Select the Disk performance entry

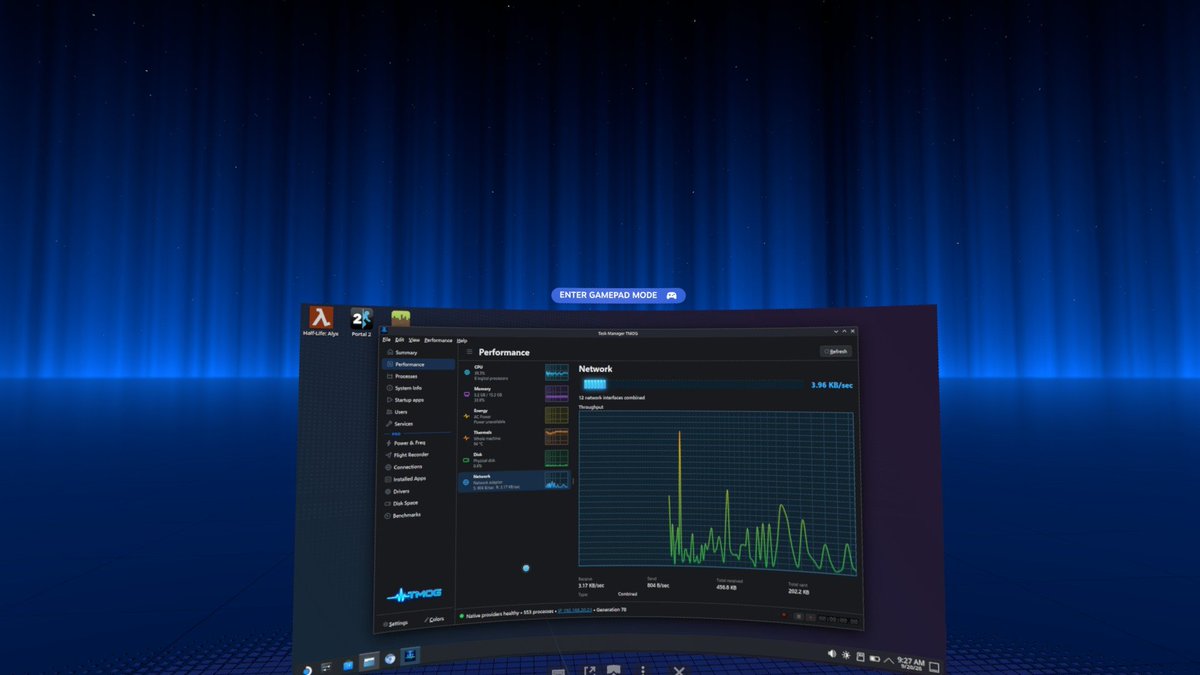point(515,459)
